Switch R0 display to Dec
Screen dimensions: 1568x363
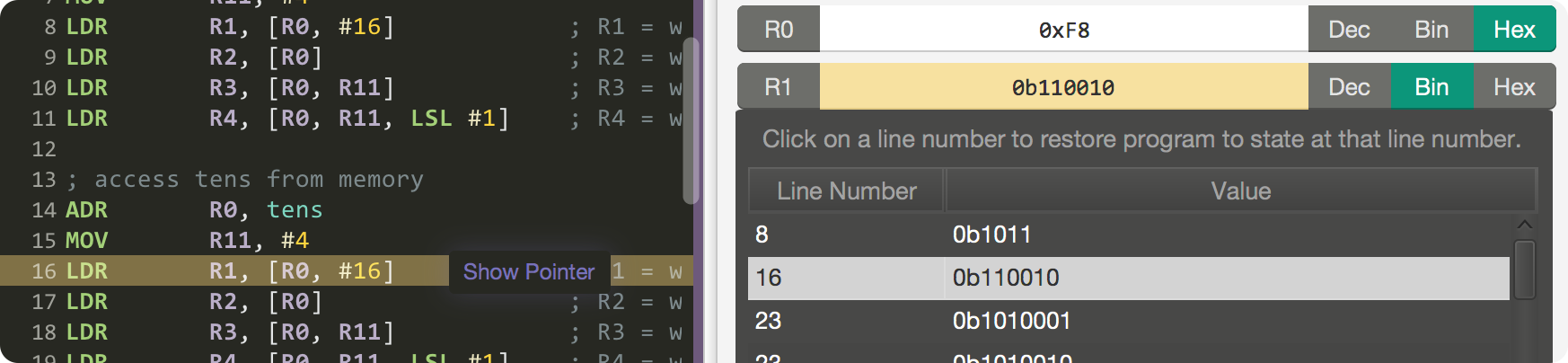click(x=1349, y=30)
